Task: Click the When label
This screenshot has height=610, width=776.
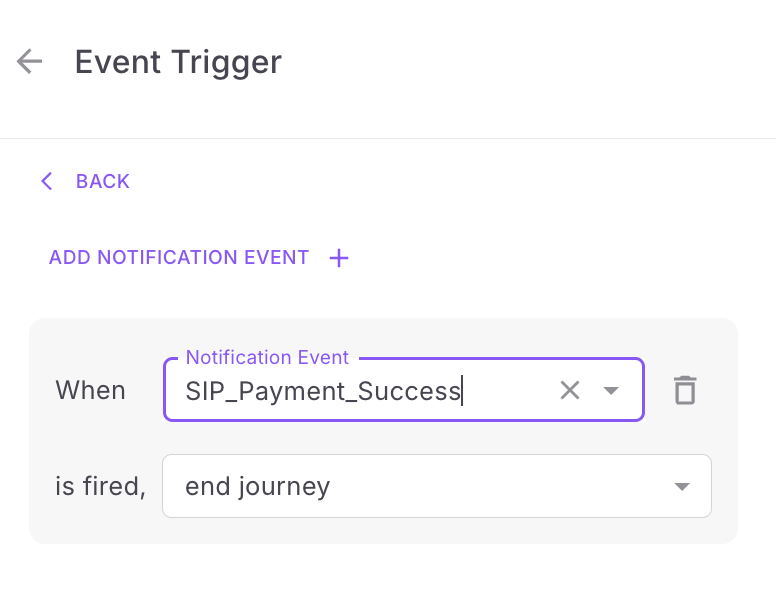Action: [91, 390]
